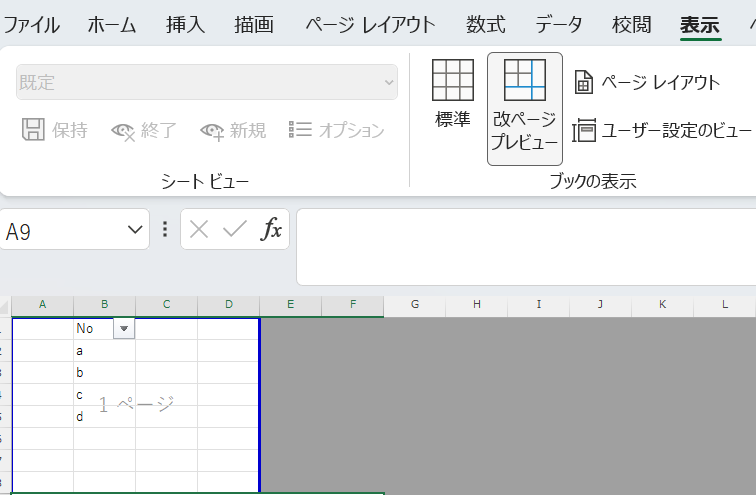
Task: Click the checkmark enter icon in formula bar
Action: pyautogui.click(x=235, y=230)
